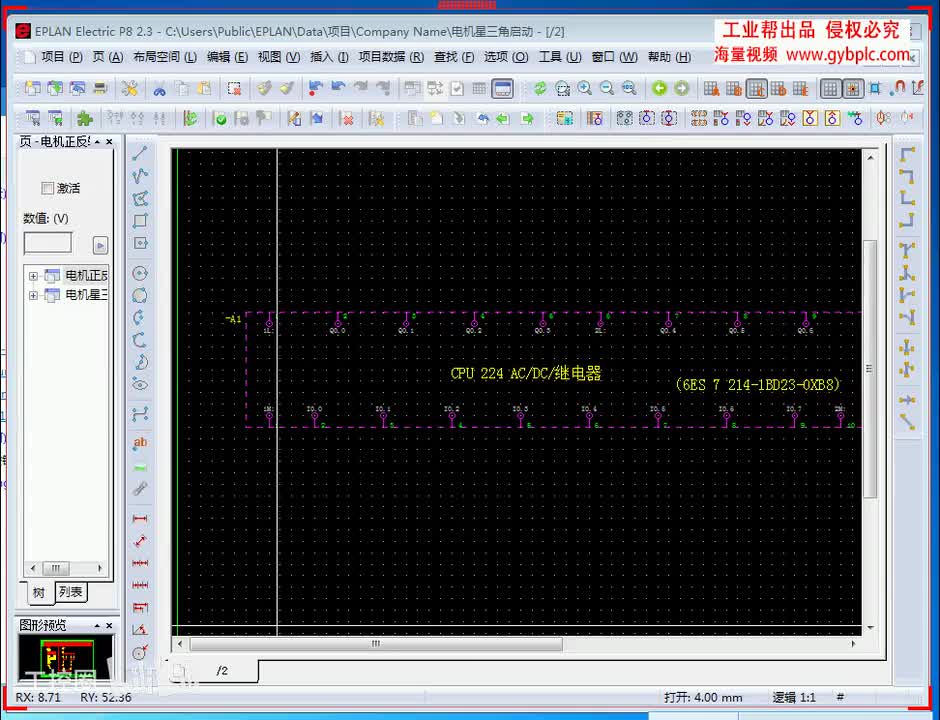Open the 编辑 (E) menu

pos(227,57)
